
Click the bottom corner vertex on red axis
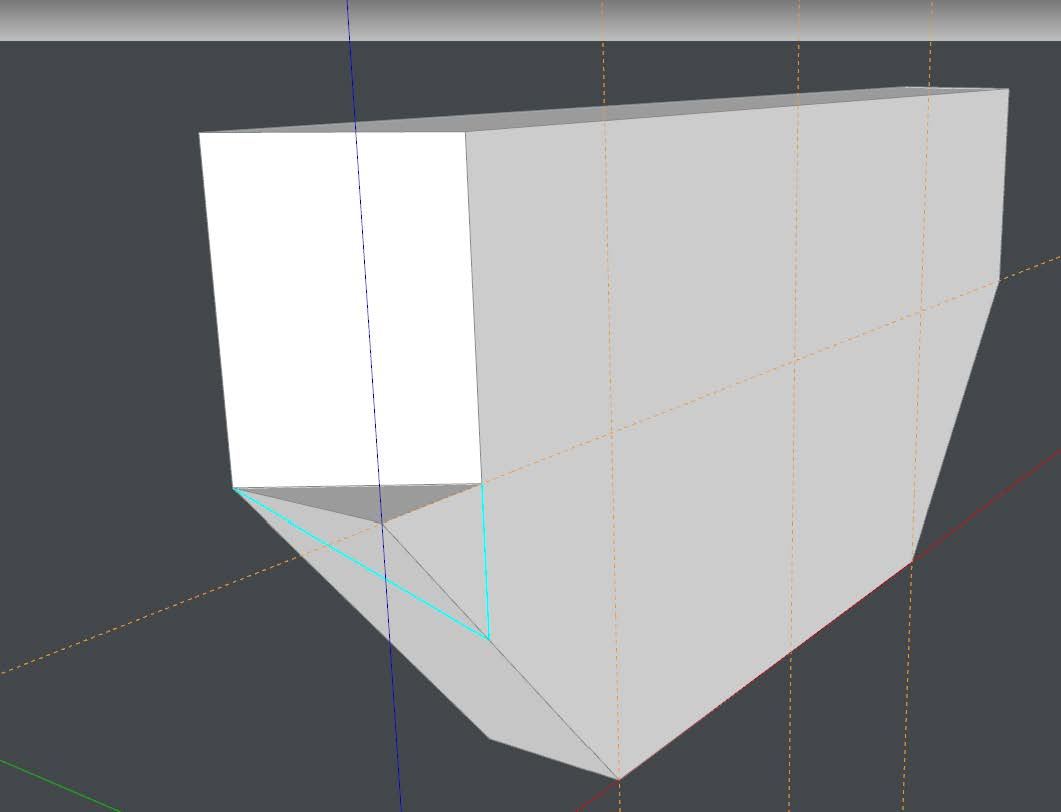[619, 779]
